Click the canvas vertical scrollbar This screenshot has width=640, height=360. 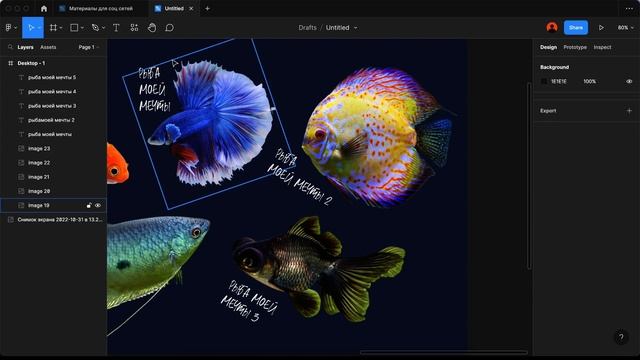pos(529,176)
